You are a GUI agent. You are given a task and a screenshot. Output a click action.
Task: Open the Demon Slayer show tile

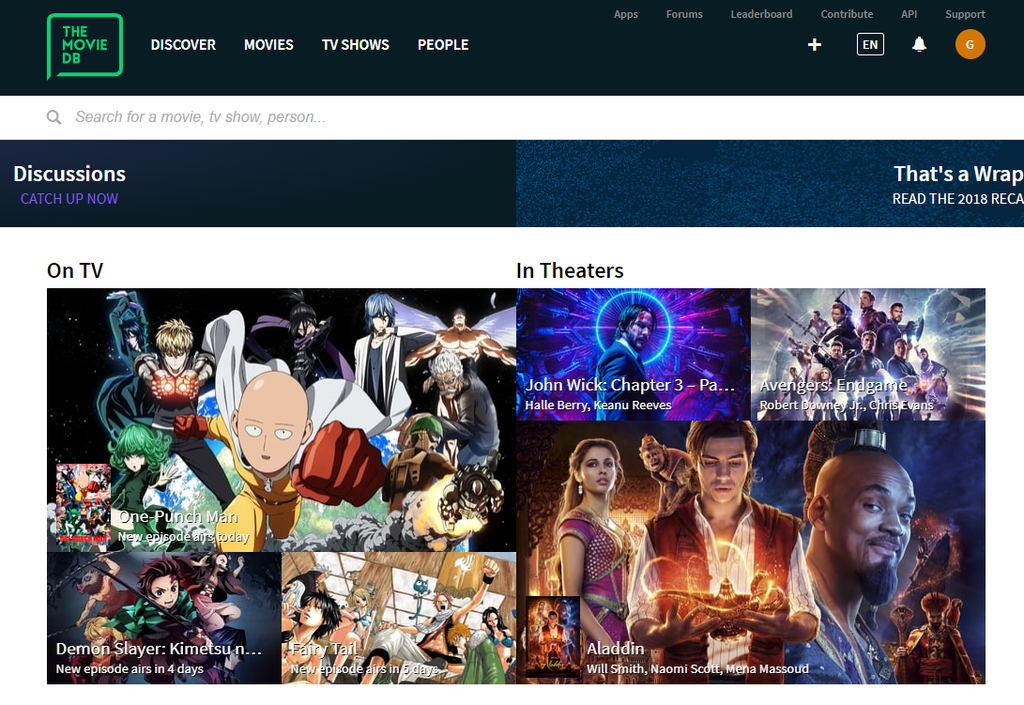tap(164, 618)
